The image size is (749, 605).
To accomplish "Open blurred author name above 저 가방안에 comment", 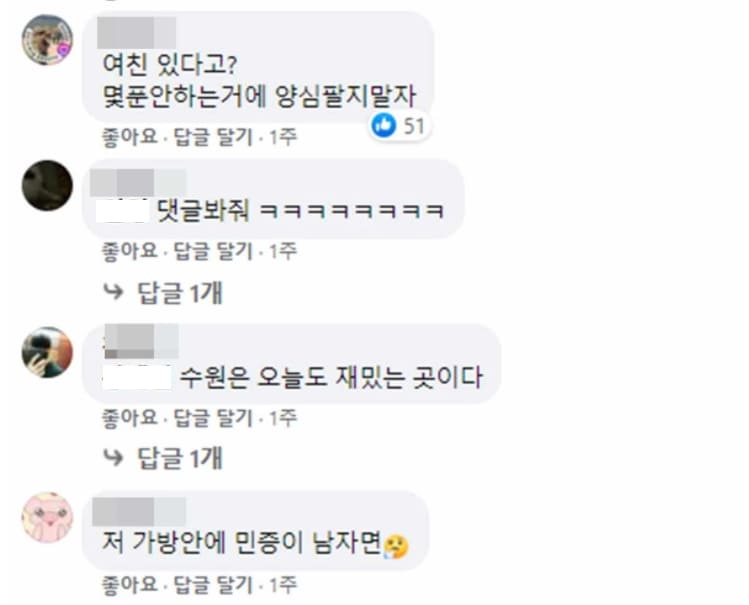I will [x=139, y=512].
